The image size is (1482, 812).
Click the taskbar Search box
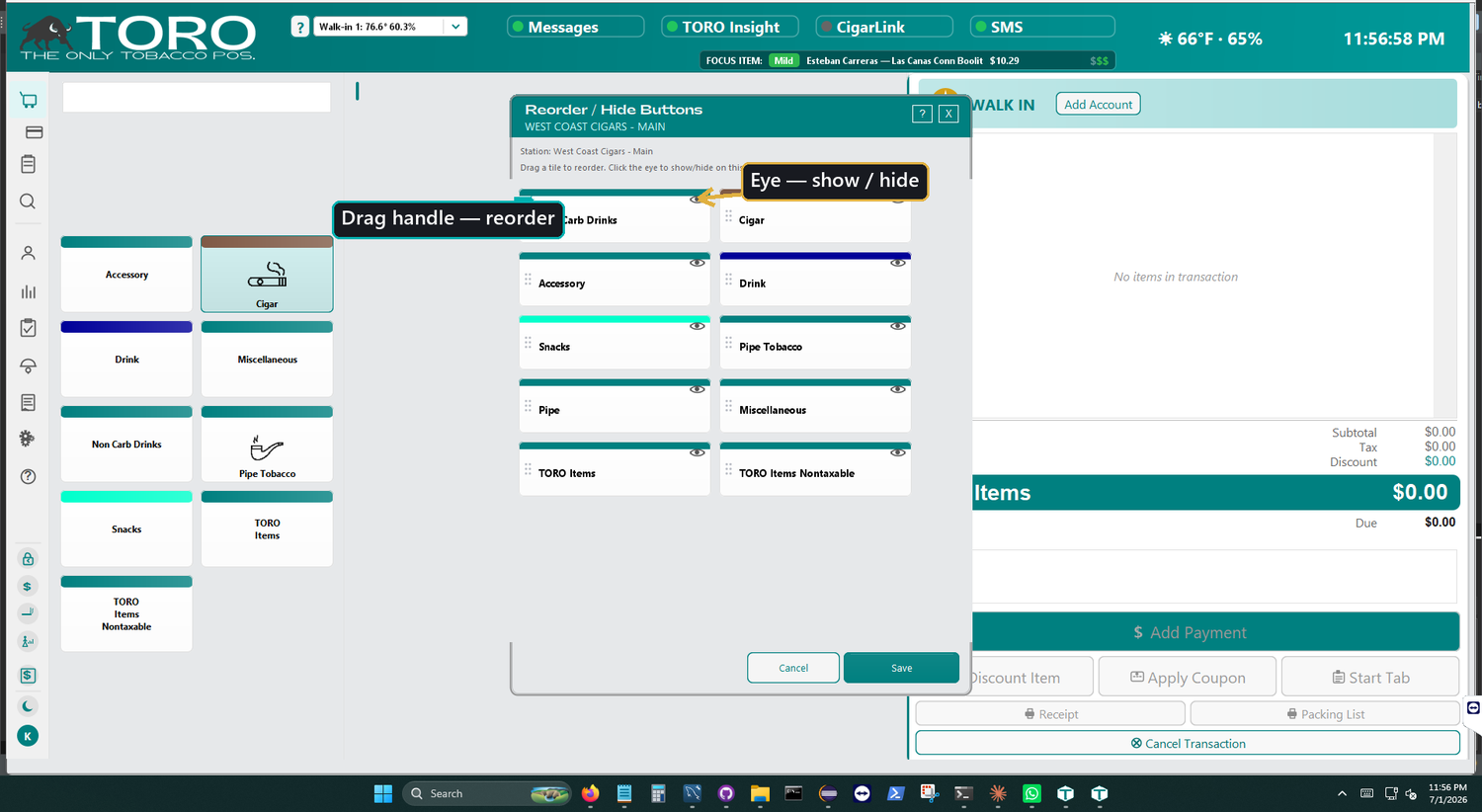click(488, 793)
